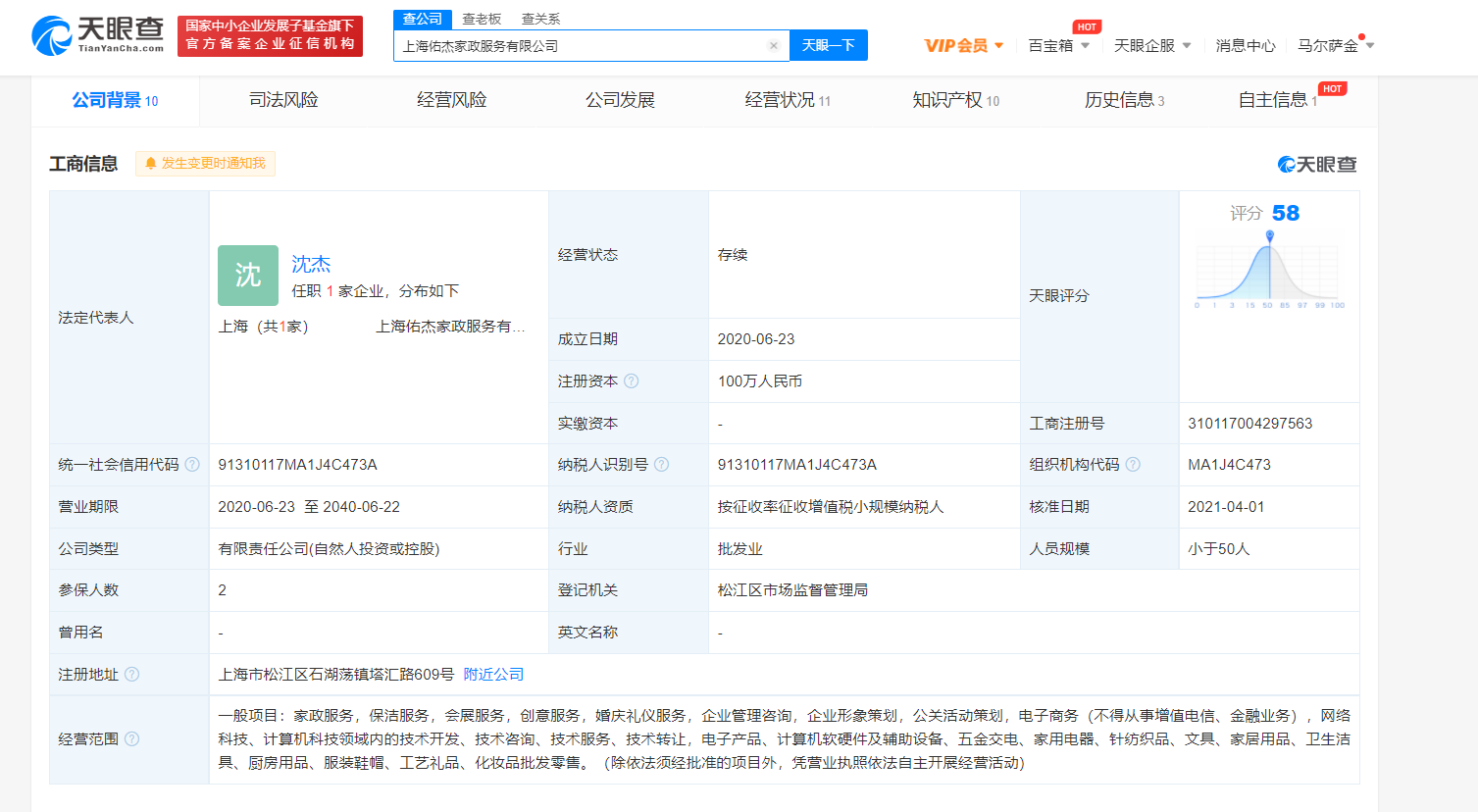Image resolution: width=1478 pixels, height=812 pixels.
Task: Click the 天眼一下 search button
Action: tap(829, 46)
